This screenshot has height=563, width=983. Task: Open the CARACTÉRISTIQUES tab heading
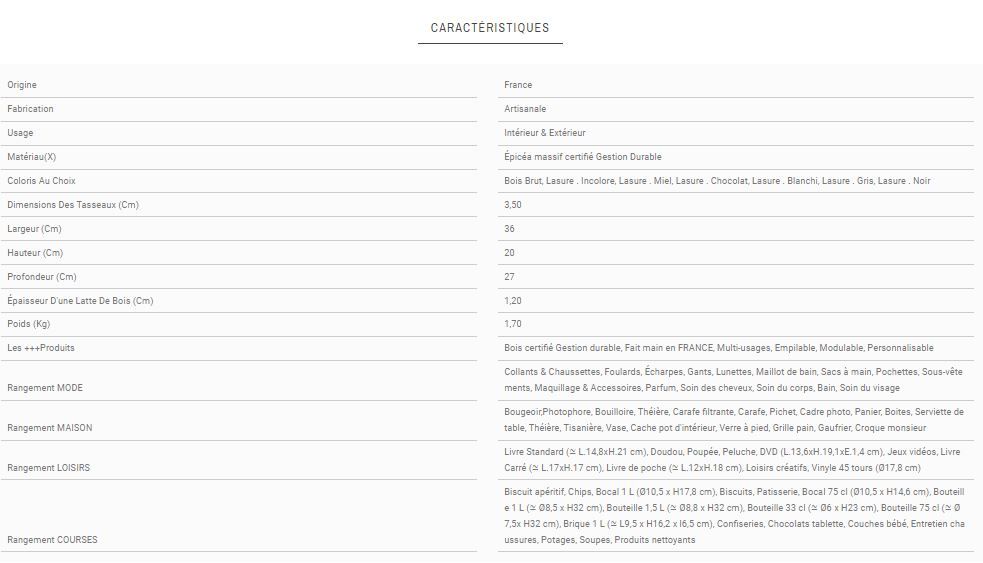[490, 28]
